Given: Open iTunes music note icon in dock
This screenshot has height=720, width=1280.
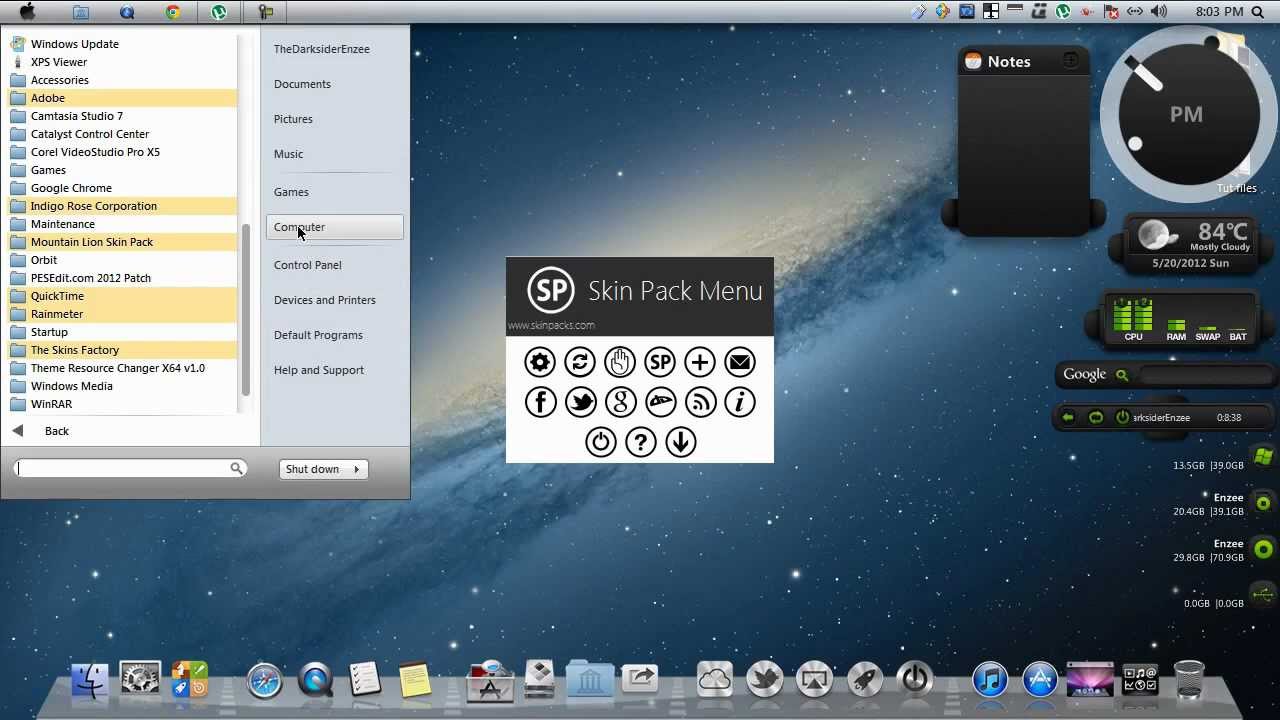Looking at the screenshot, I should point(990,680).
